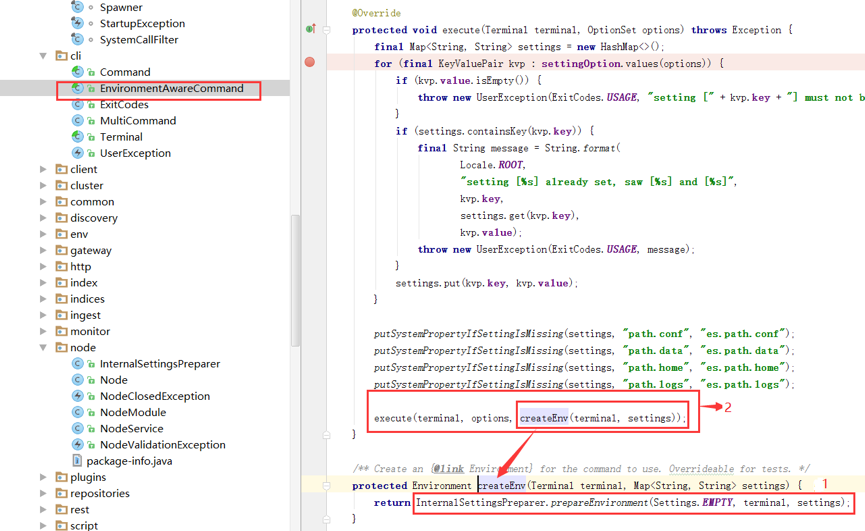Click the cli package folder icon
865x531 pixels.
[x=61, y=56]
